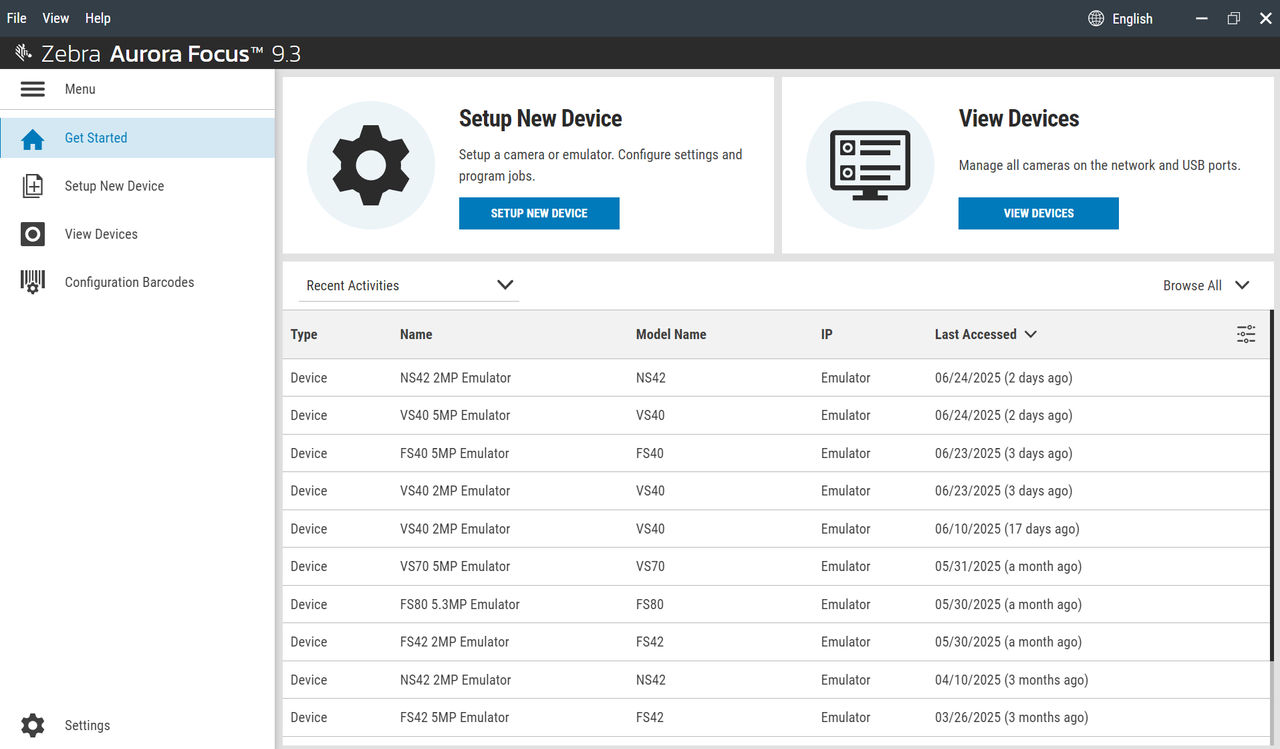Click View Devices card heading
Image resolution: width=1280 pixels, height=749 pixels.
pos(1019,118)
